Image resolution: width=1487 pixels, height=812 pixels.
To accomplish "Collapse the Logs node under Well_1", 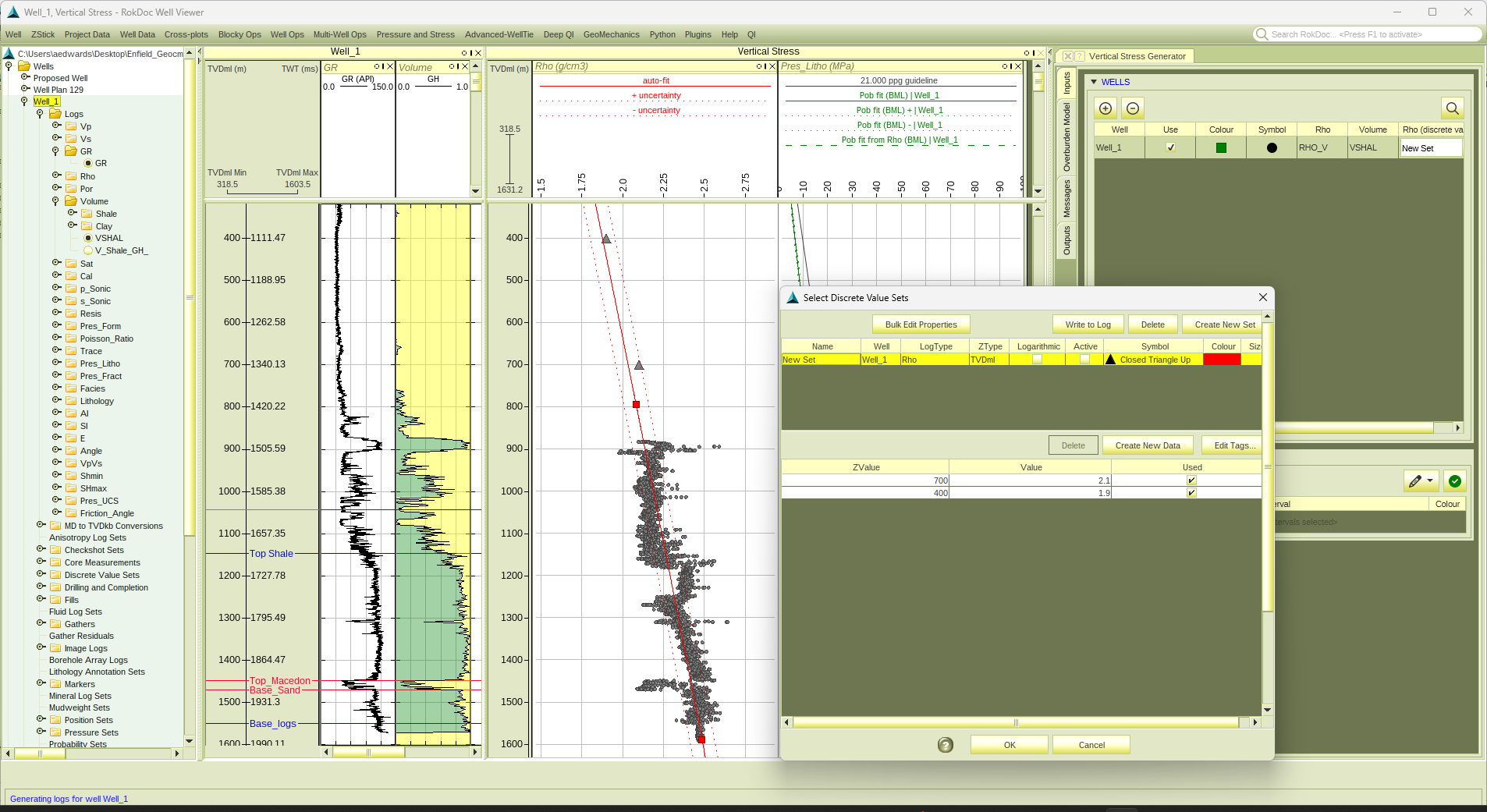I will pyautogui.click(x=40, y=114).
